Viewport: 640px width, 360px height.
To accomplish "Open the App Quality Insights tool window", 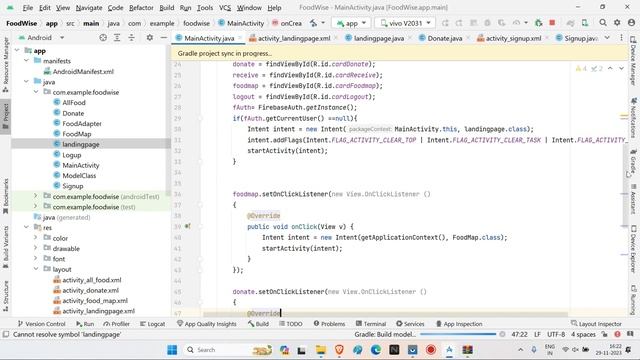I will click(x=207, y=324).
